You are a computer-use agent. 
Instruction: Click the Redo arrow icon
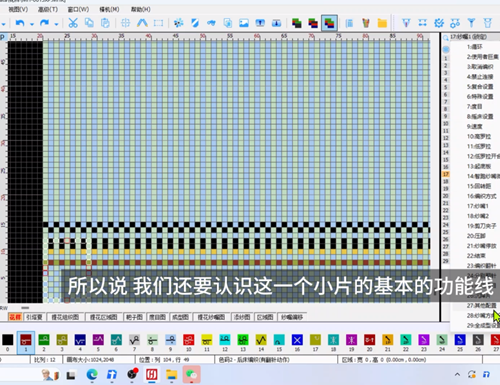click(x=44, y=23)
